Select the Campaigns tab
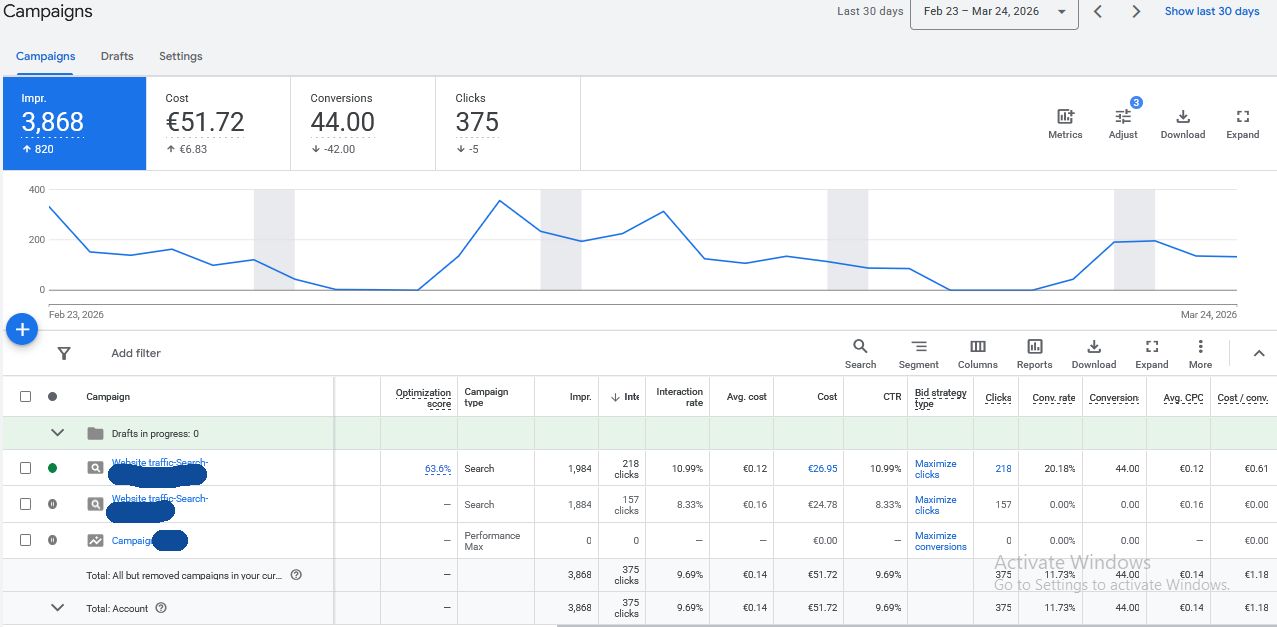 (x=46, y=56)
